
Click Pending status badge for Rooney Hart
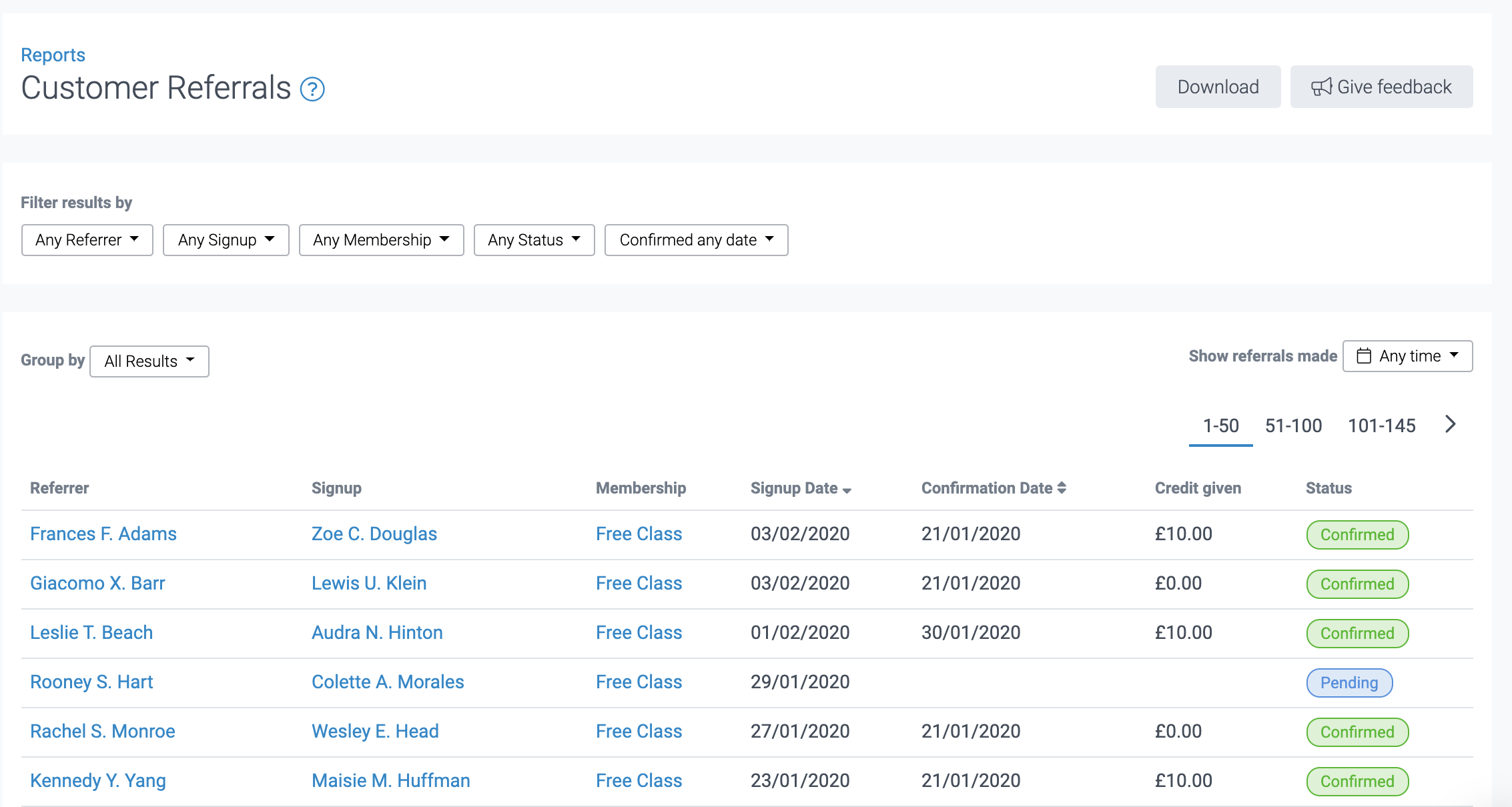(1349, 683)
